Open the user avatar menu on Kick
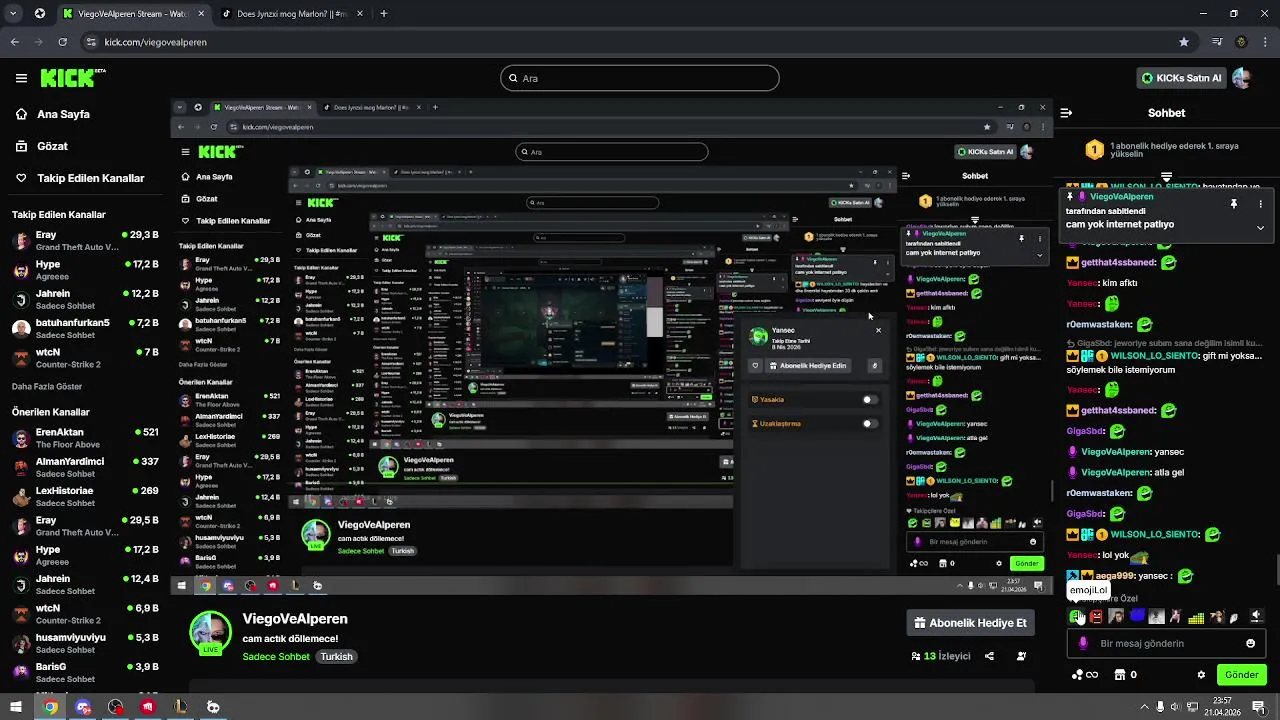 click(x=1241, y=78)
